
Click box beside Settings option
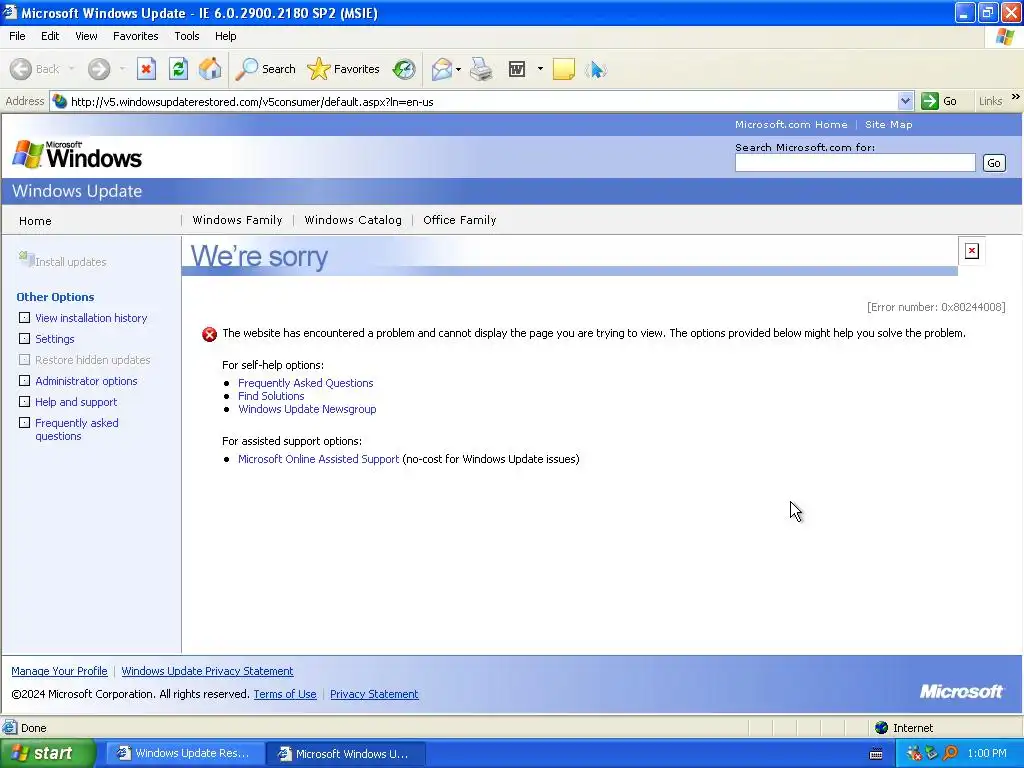point(24,339)
